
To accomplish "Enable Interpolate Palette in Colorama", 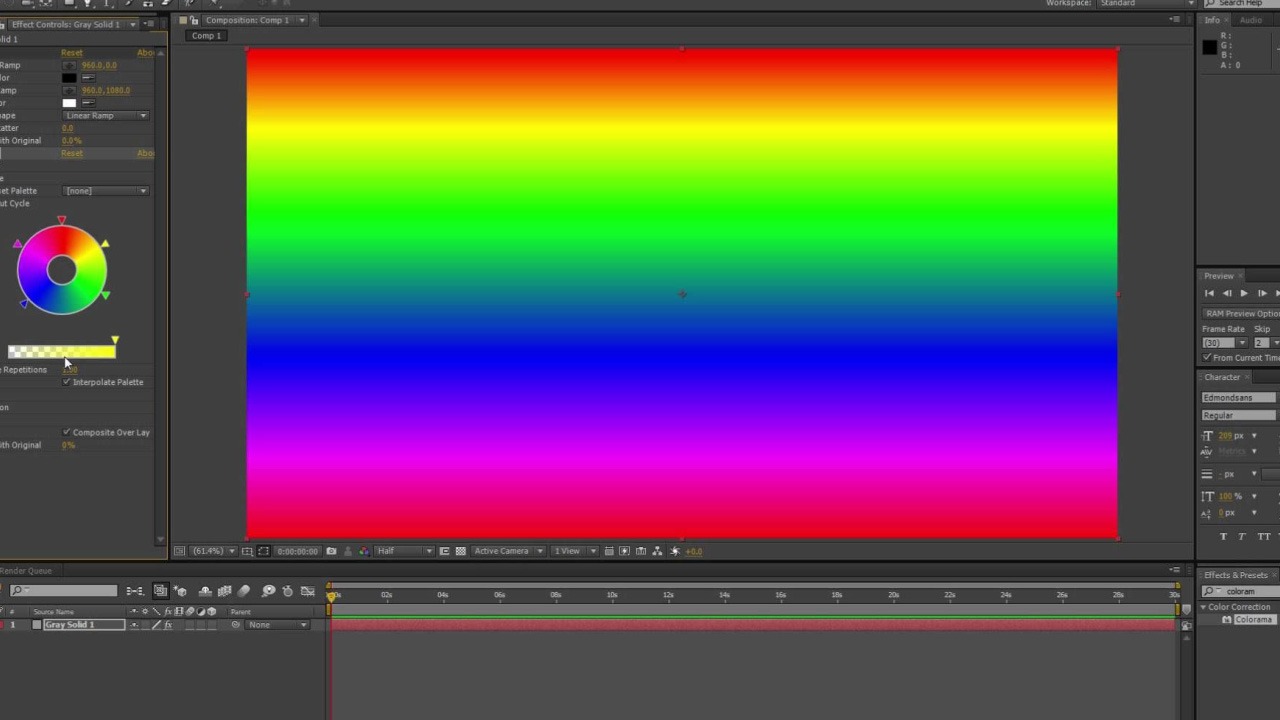I will click(66, 381).
